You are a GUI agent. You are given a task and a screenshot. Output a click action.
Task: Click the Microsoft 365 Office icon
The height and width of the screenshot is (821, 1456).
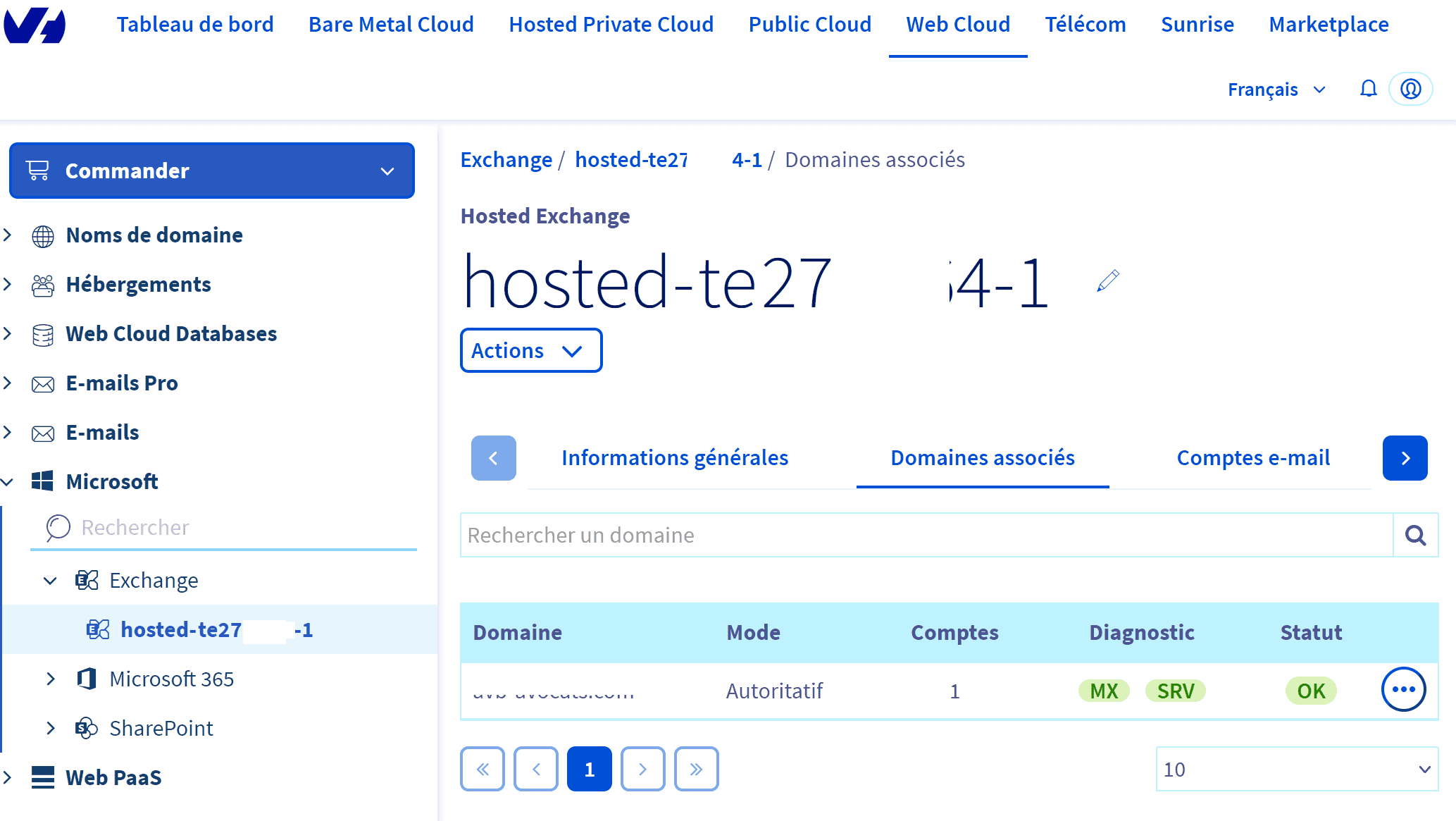pyautogui.click(x=87, y=679)
